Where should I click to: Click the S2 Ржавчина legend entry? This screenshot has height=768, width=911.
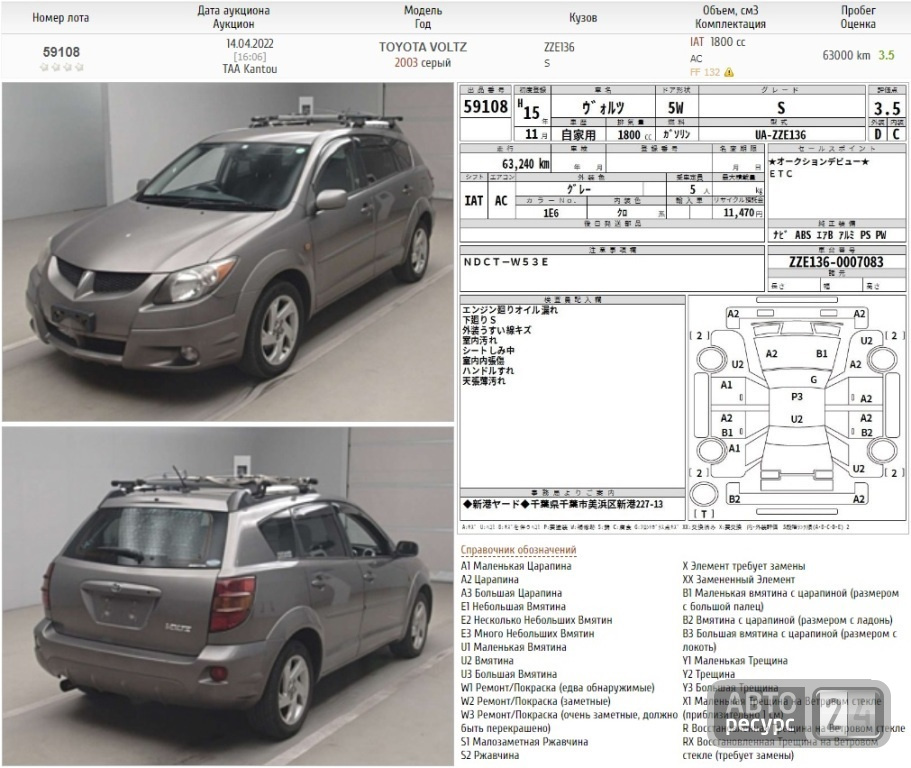490,755
